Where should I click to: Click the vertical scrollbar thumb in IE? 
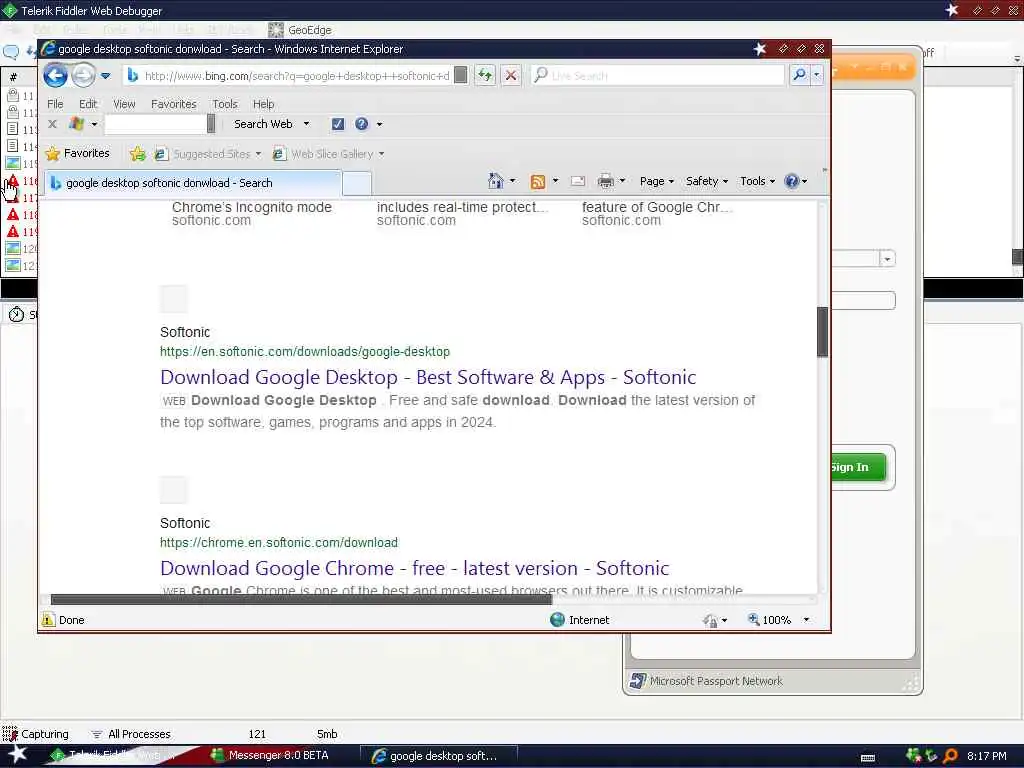tap(822, 332)
